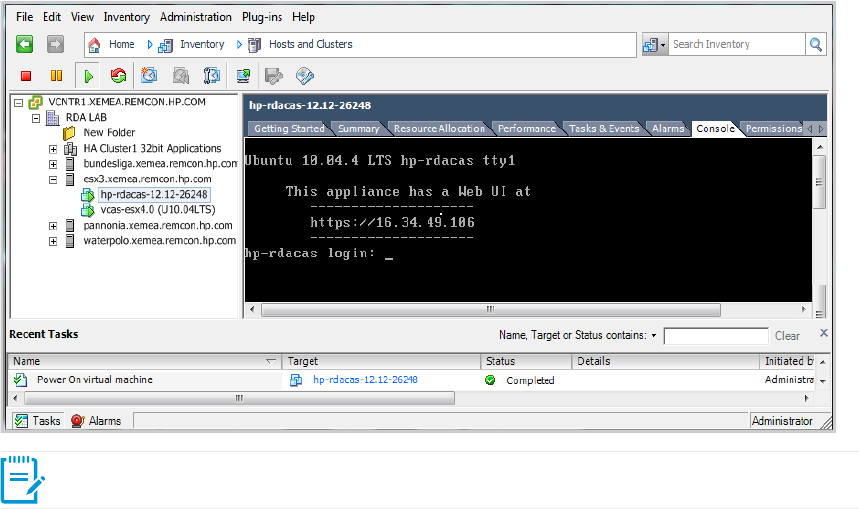Open the Administration menu
The width and height of the screenshot is (859, 509).
(x=195, y=17)
